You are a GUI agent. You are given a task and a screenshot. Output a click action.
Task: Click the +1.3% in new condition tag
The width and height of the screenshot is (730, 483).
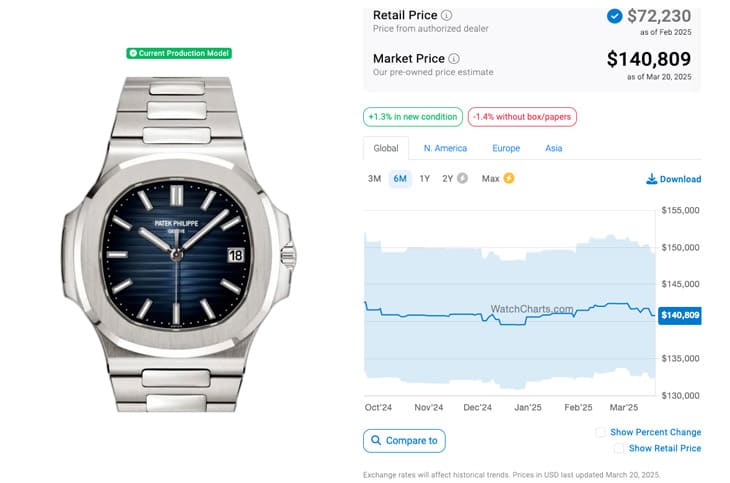(413, 117)
